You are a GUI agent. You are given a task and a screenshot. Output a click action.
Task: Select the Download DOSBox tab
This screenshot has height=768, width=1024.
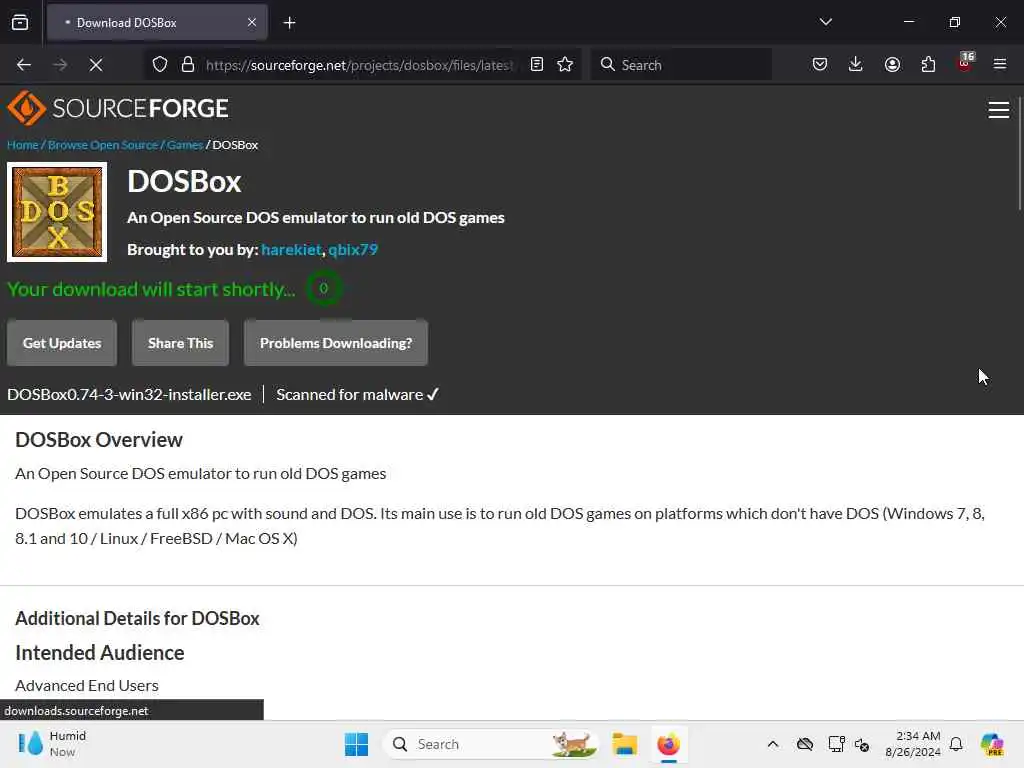pos(157,22)
